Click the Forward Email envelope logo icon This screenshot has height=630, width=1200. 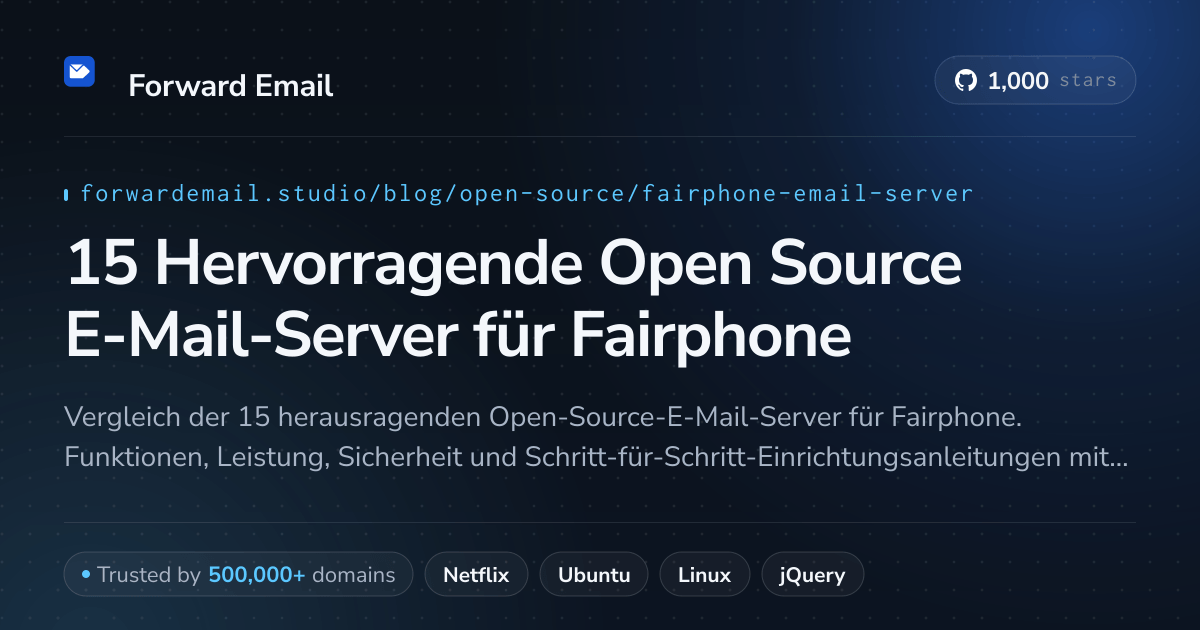79,71
